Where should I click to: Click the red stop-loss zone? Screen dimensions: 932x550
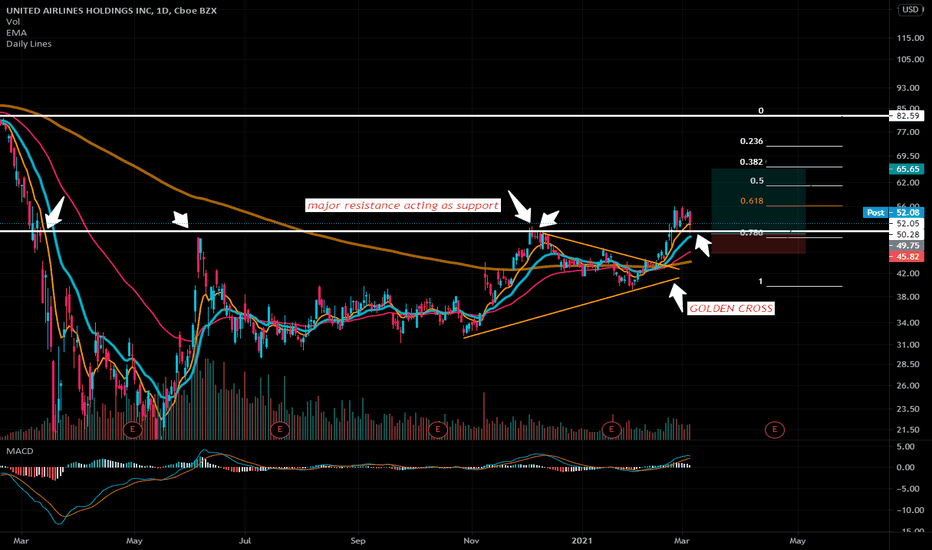tap(758, 244)
